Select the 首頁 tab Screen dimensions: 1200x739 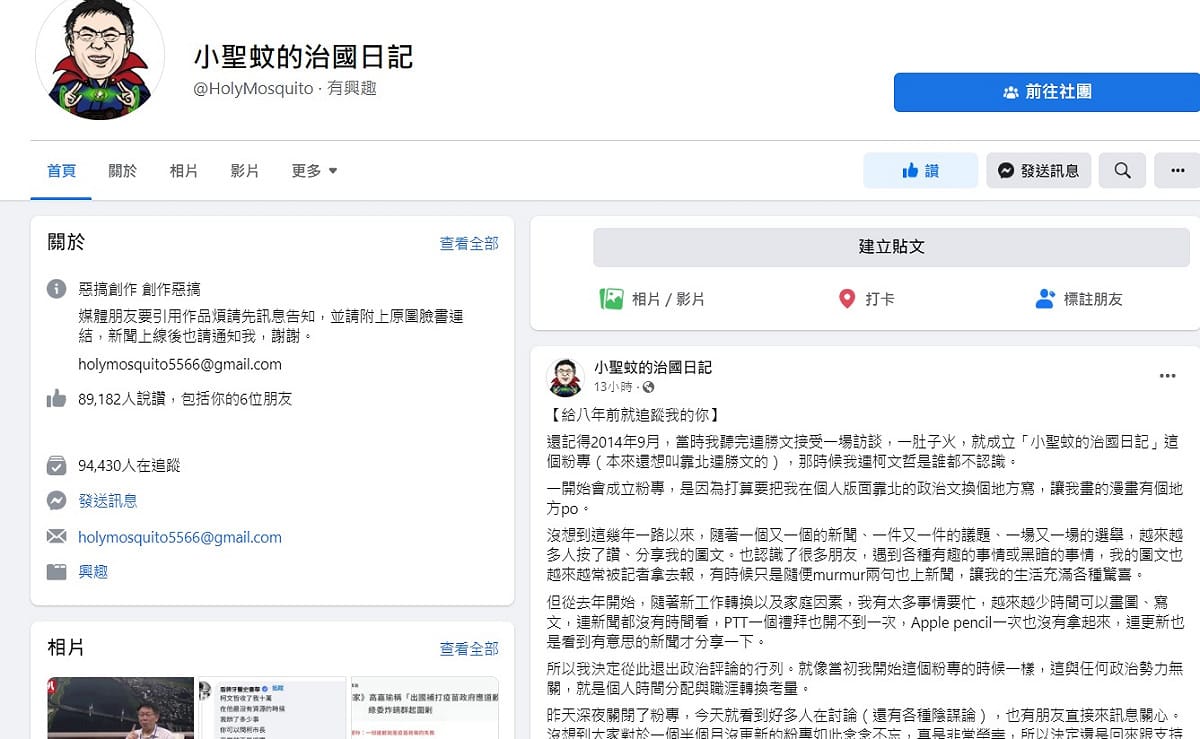[x=62, y=171]
